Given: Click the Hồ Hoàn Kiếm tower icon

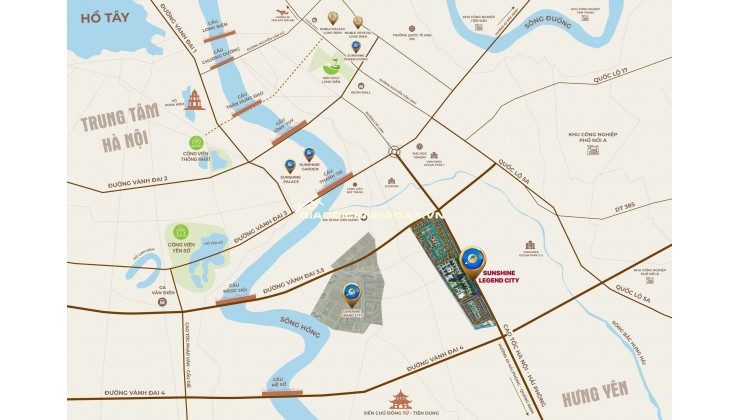Looking at the screenshot, I should [194, 98].
